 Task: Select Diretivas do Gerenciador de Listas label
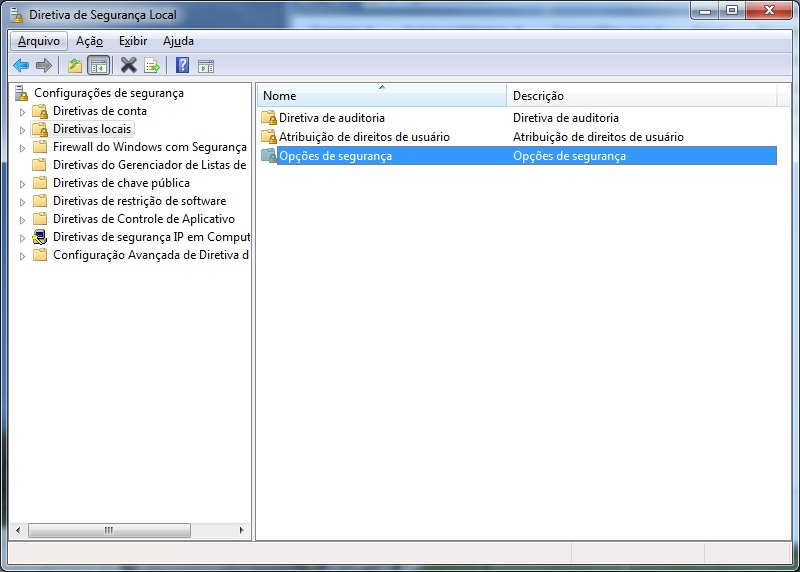point(149,165)
